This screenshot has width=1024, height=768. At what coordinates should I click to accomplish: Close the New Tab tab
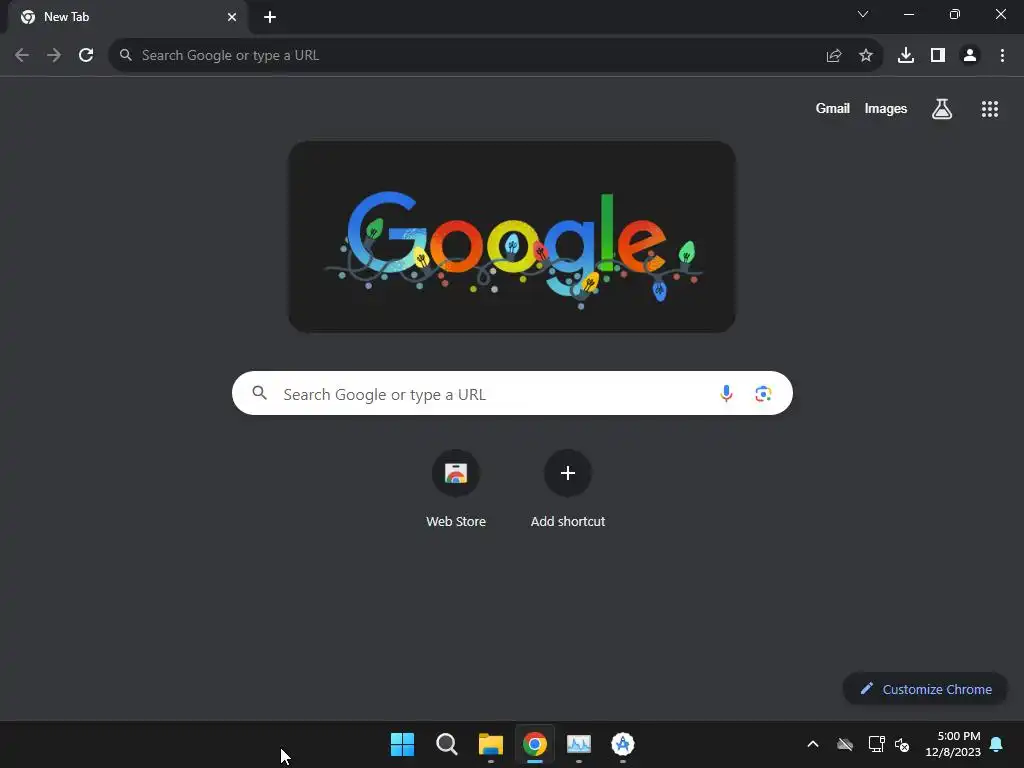click(232, 17)
